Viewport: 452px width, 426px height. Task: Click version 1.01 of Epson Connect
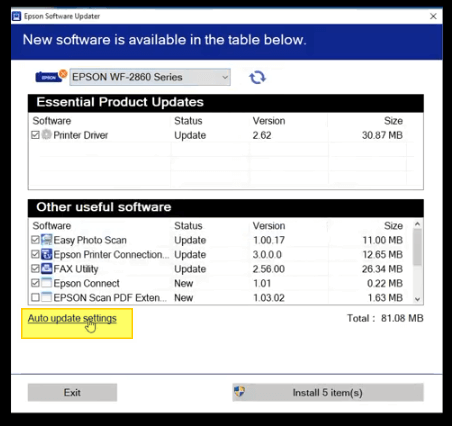pos(262,283)
